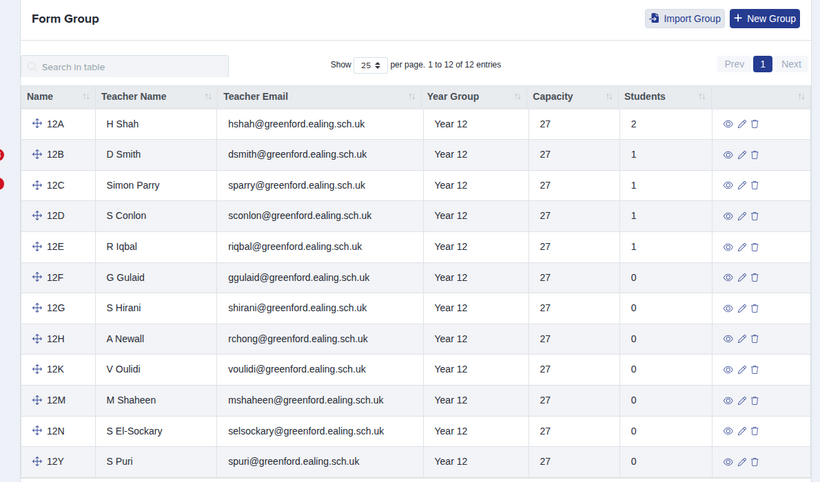This screenshot has height=482, width=820.
Task: Delete the 12Y form group
Action: [755, 462]
